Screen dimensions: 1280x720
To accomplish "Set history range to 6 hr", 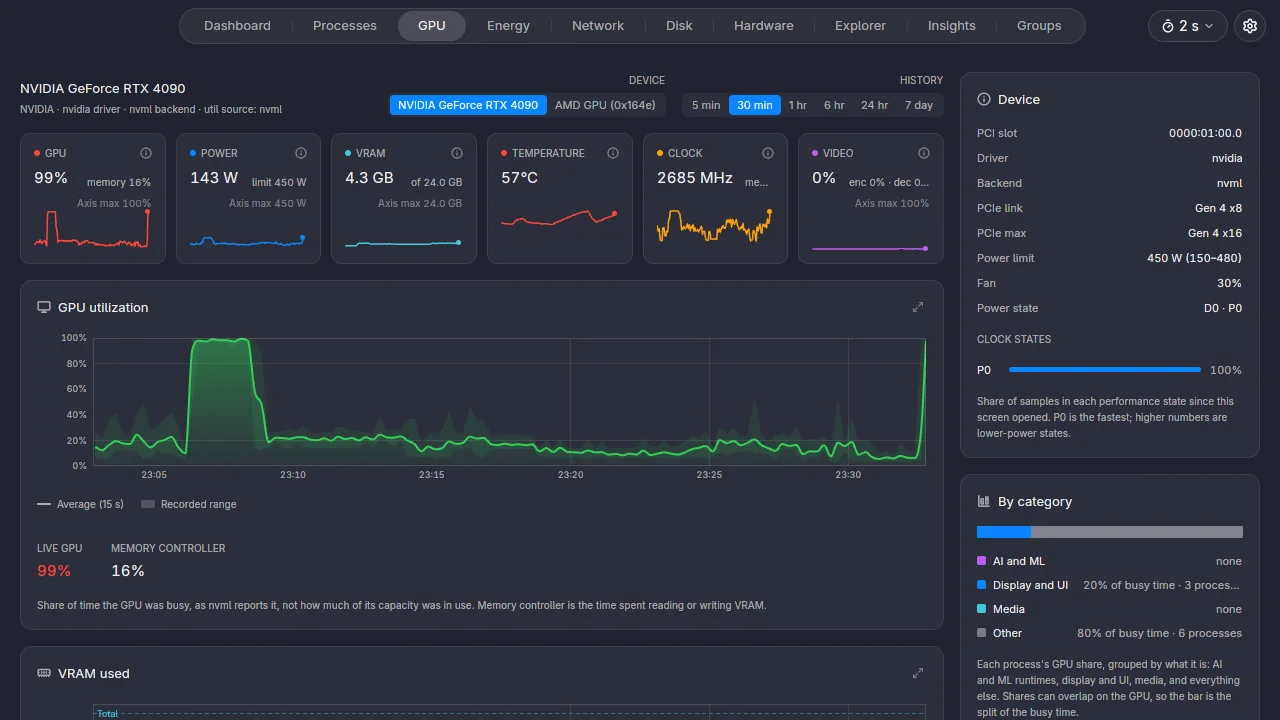I will point(834,105).
